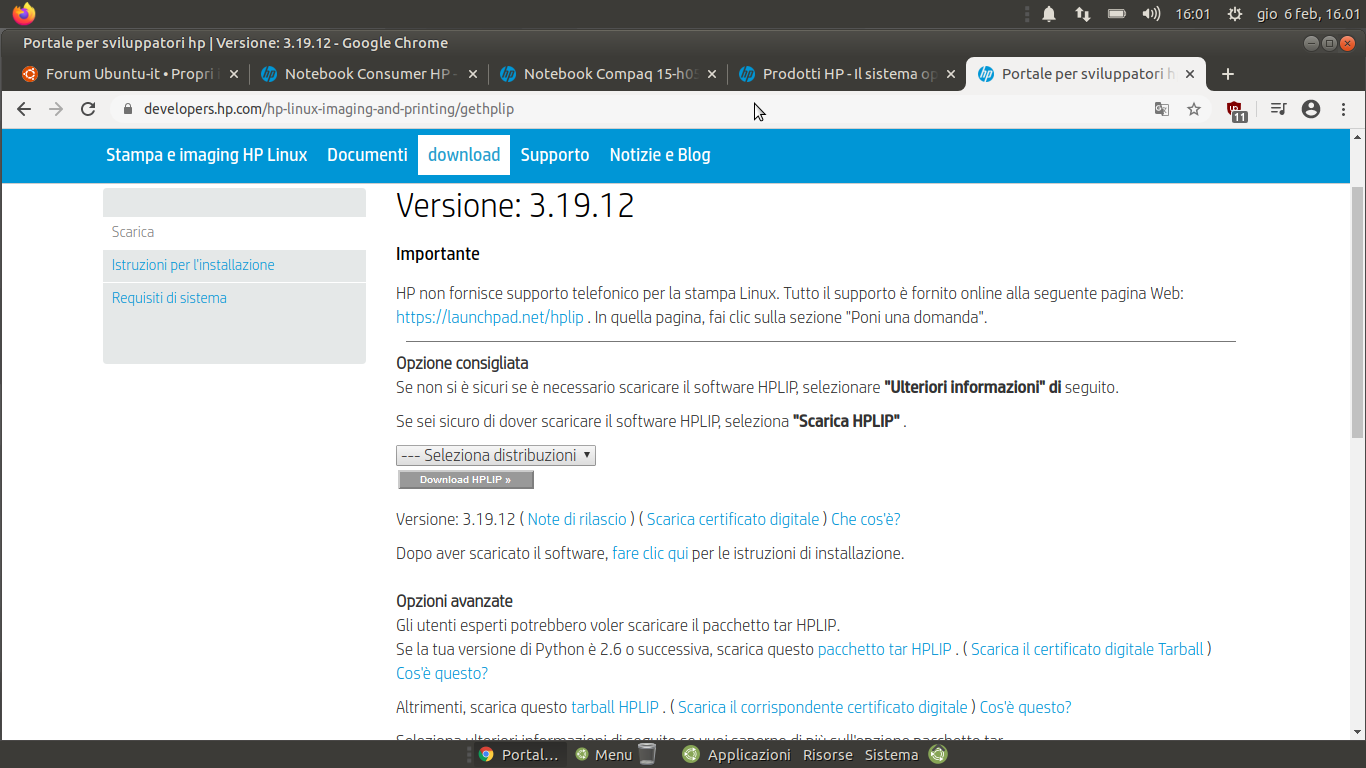Image resolution: width=1366 pixels, height=768 pixels.
Task: Click the browser forward arrow
Action: tap(56, 109)
